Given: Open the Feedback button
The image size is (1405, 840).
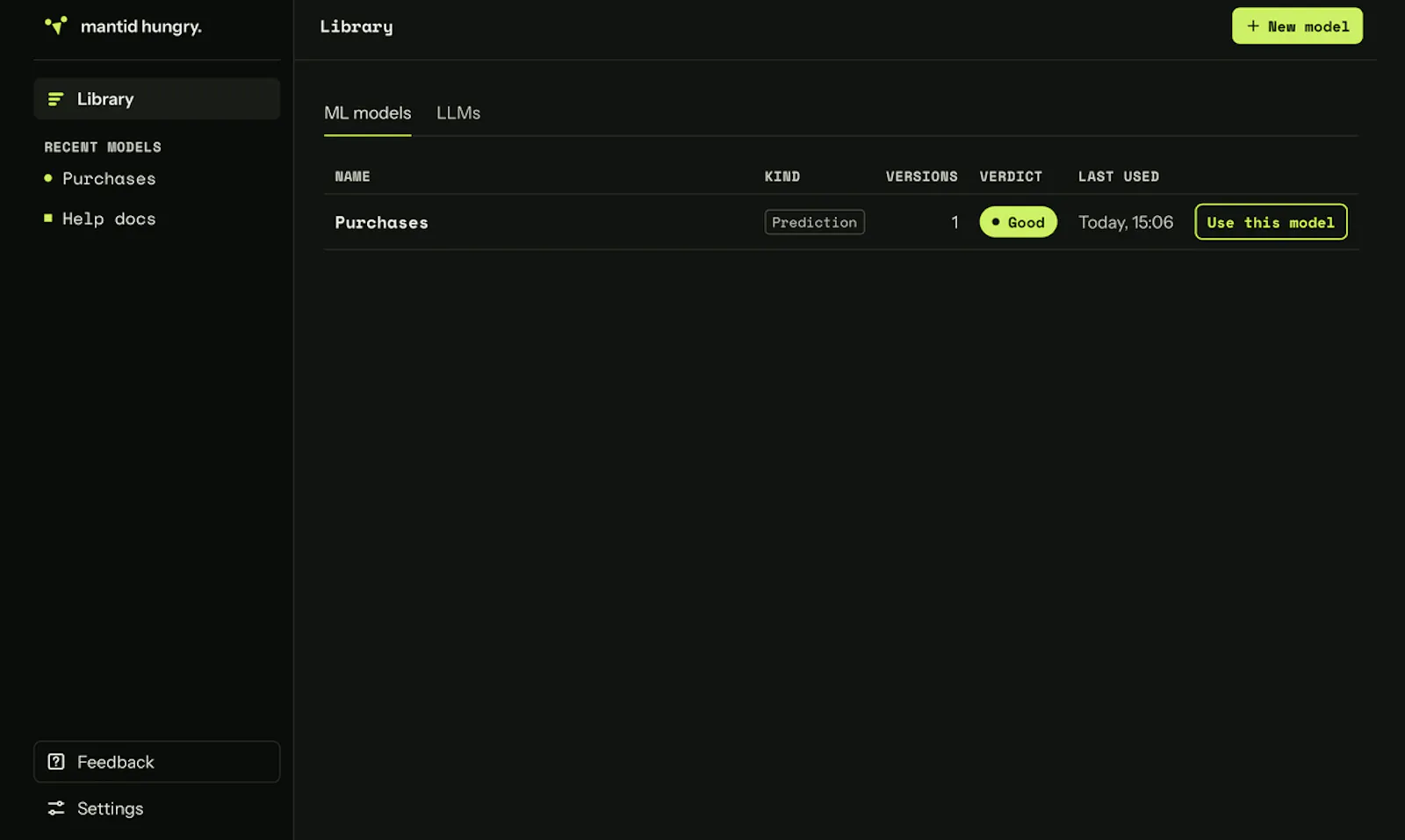Looking at the screenshot, I should pyautogui.click(x=157, y=762).
